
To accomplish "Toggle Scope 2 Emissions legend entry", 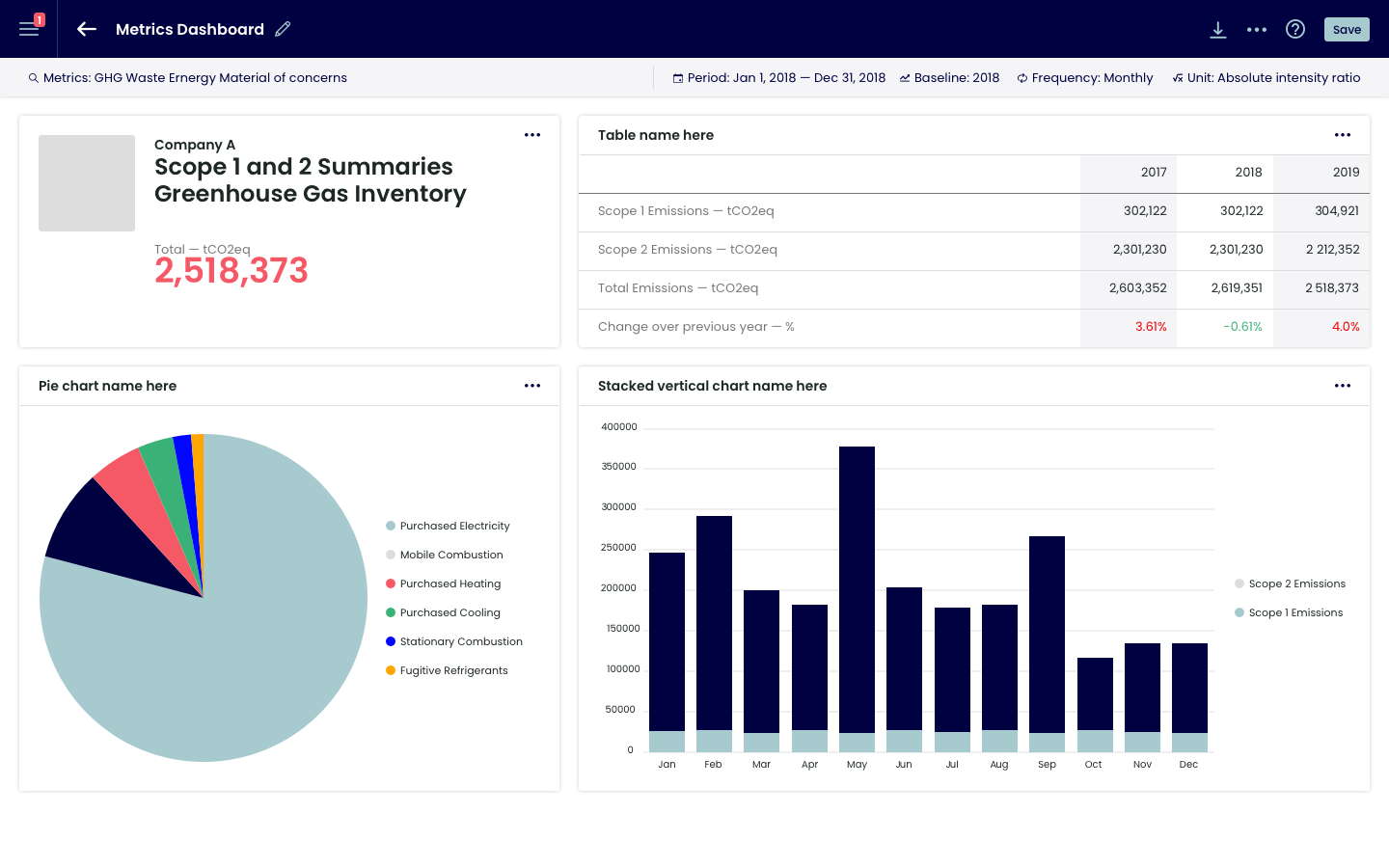I will 1295,583.
